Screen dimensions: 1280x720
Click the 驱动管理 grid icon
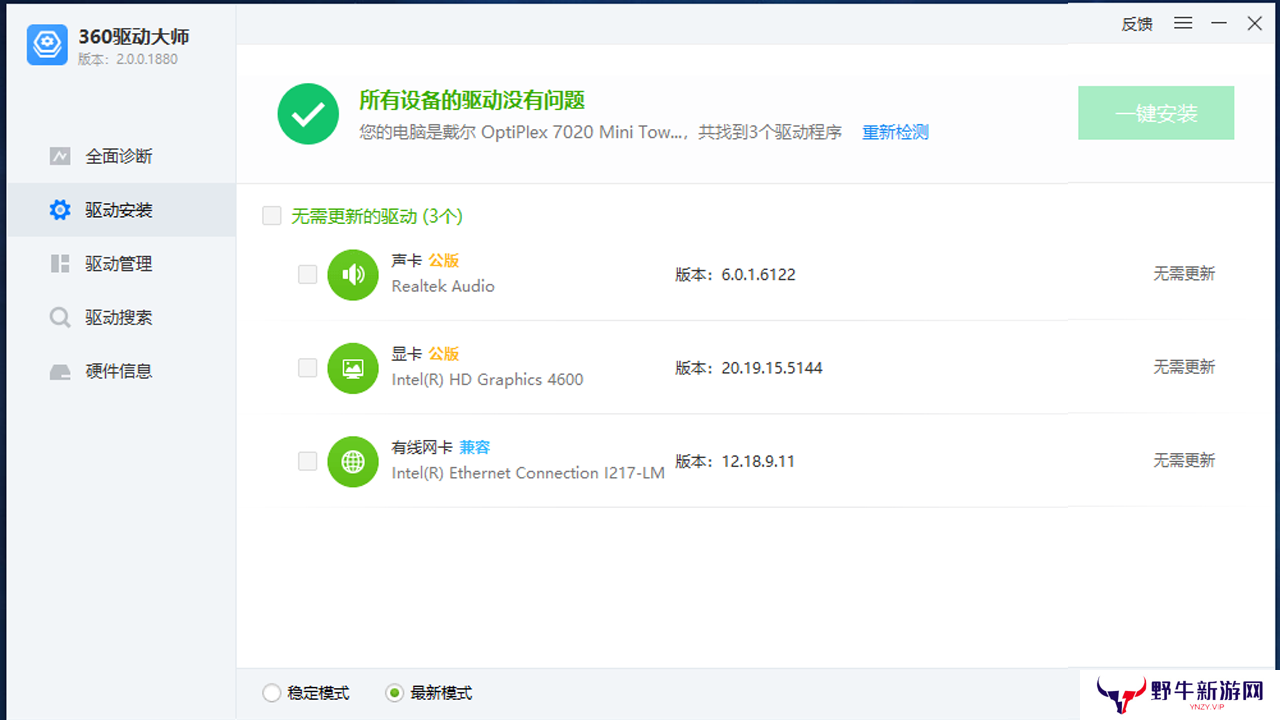click(60, 264)
